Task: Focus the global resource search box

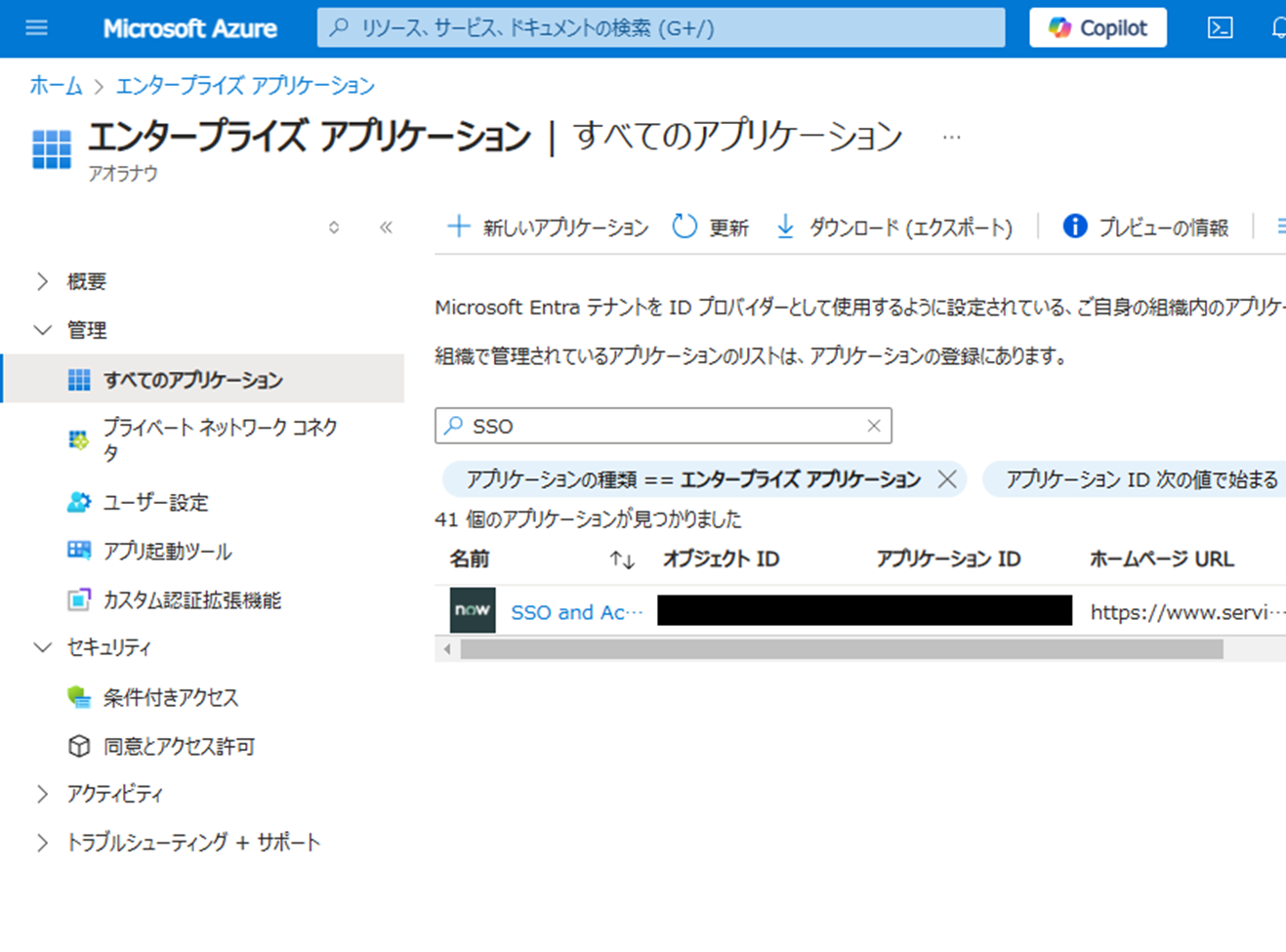Action: [661, 28]
